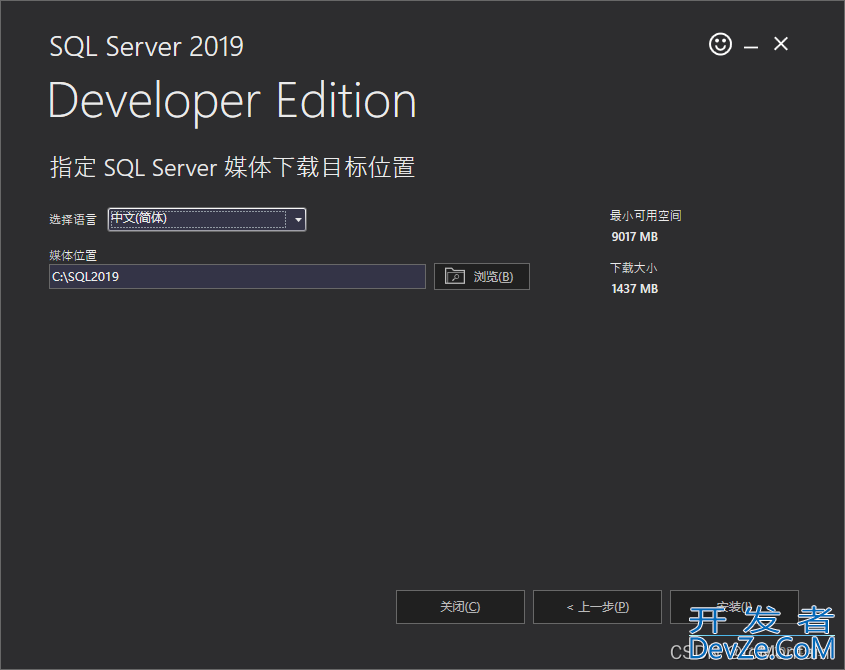Click the 最小可用空间 label
The image size is (845, 670).
645,216
